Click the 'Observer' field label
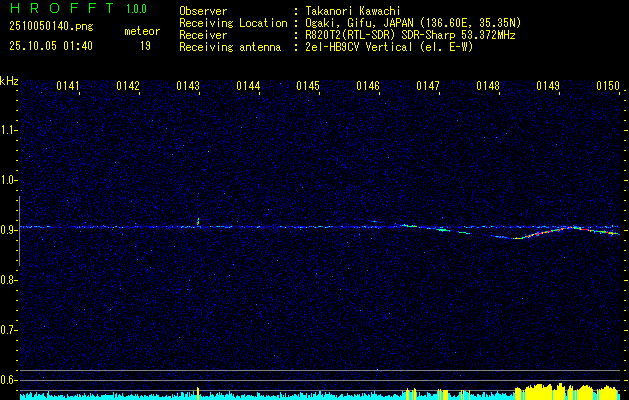Image resolution: width=629 pixels, height=400 pixels. point(203,11)
